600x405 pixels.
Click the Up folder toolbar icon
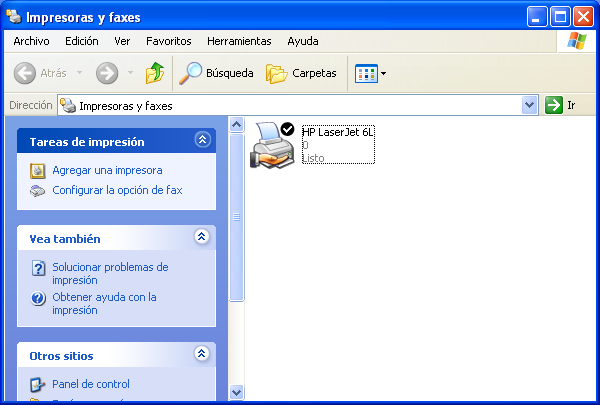(x=155, y=73)
